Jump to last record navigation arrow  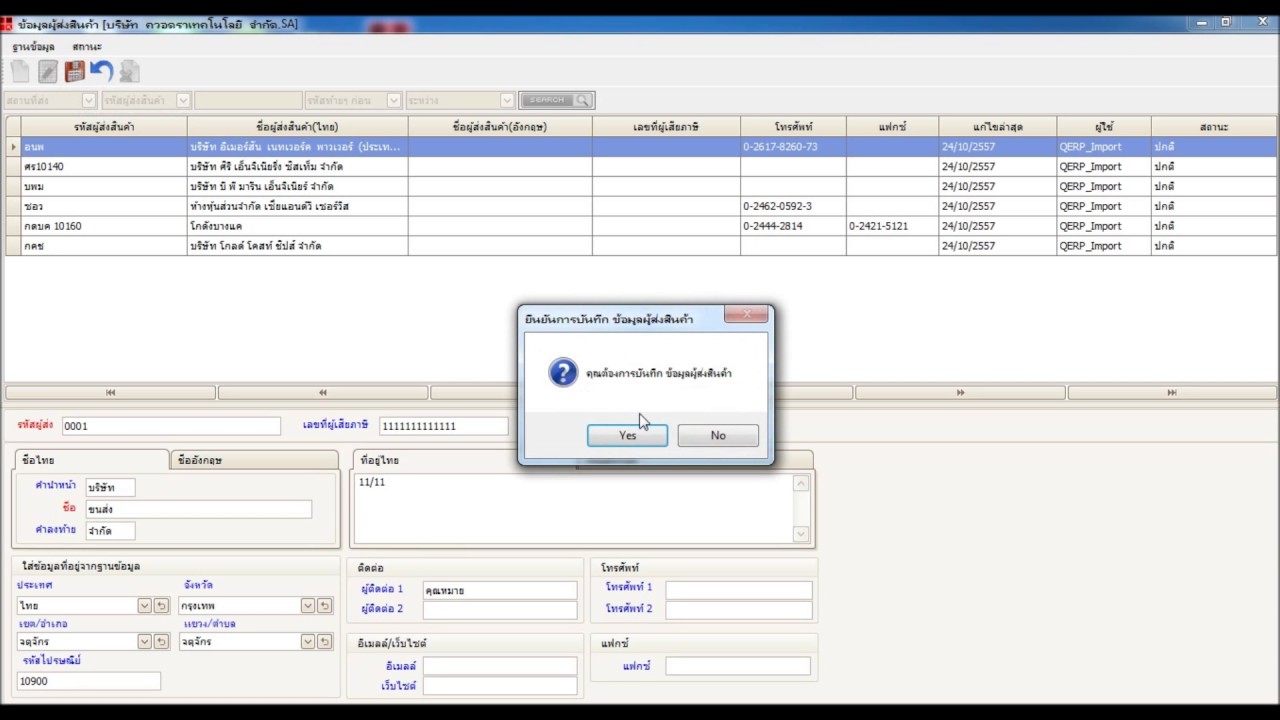point(1172,393)
